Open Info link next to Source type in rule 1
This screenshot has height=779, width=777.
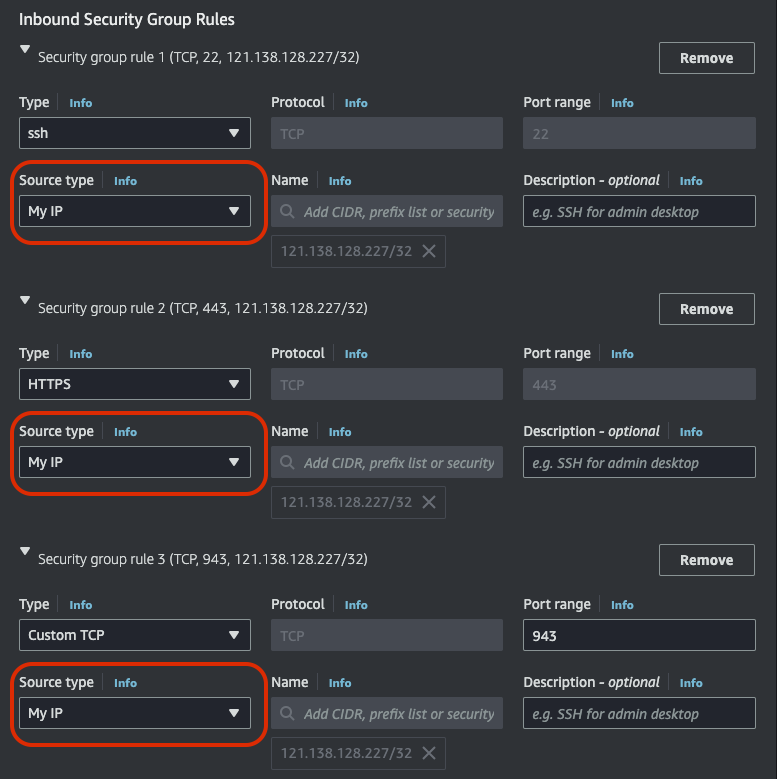[x=125, y=181]
